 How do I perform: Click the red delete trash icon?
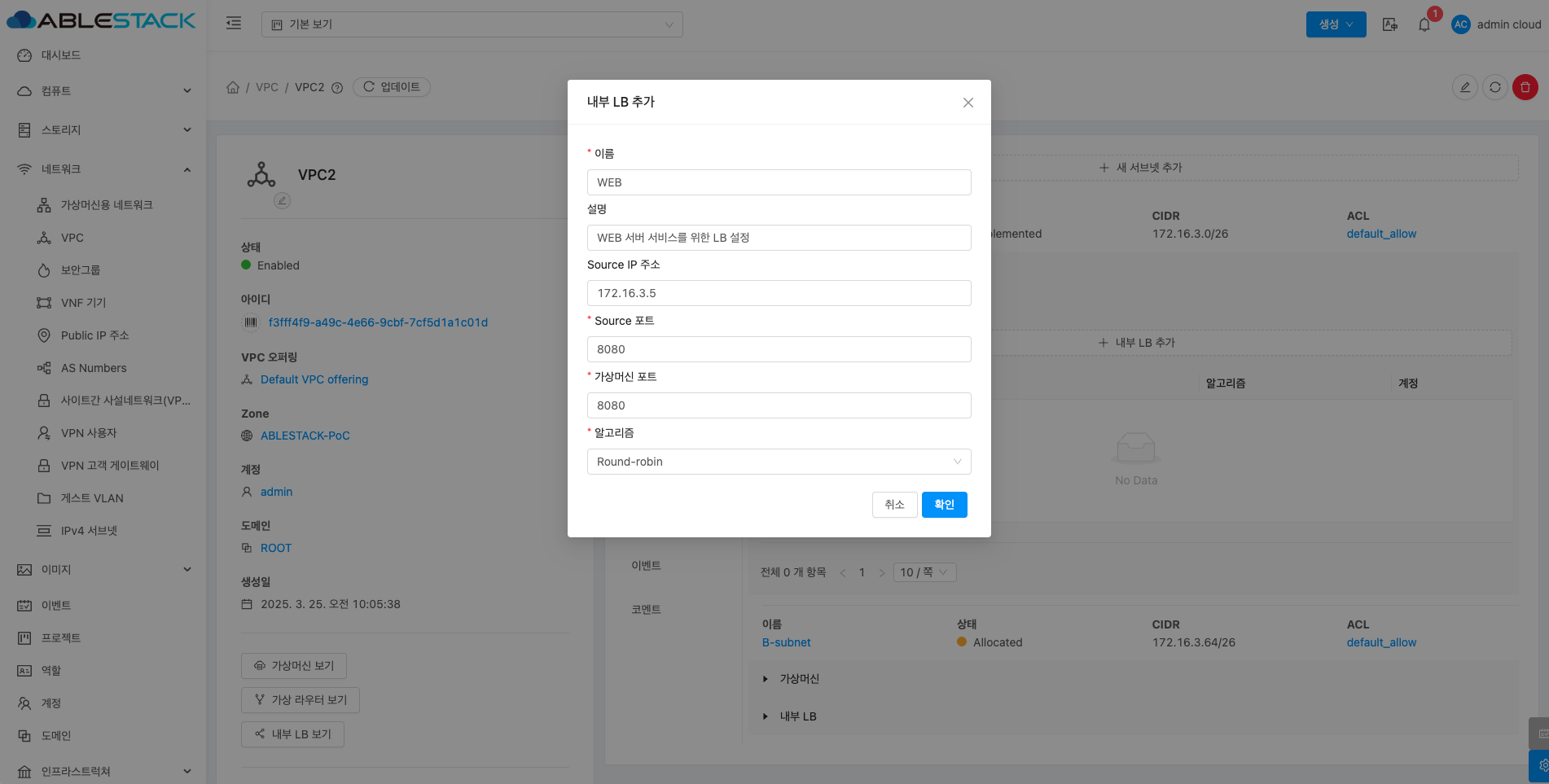coord(1525,87)
